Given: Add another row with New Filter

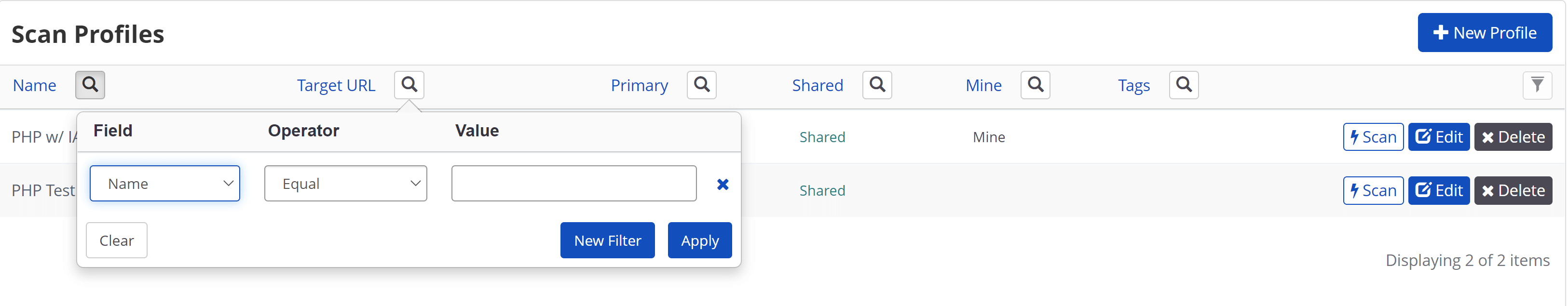Looking at the screenshot, I should tap(608, 241).
